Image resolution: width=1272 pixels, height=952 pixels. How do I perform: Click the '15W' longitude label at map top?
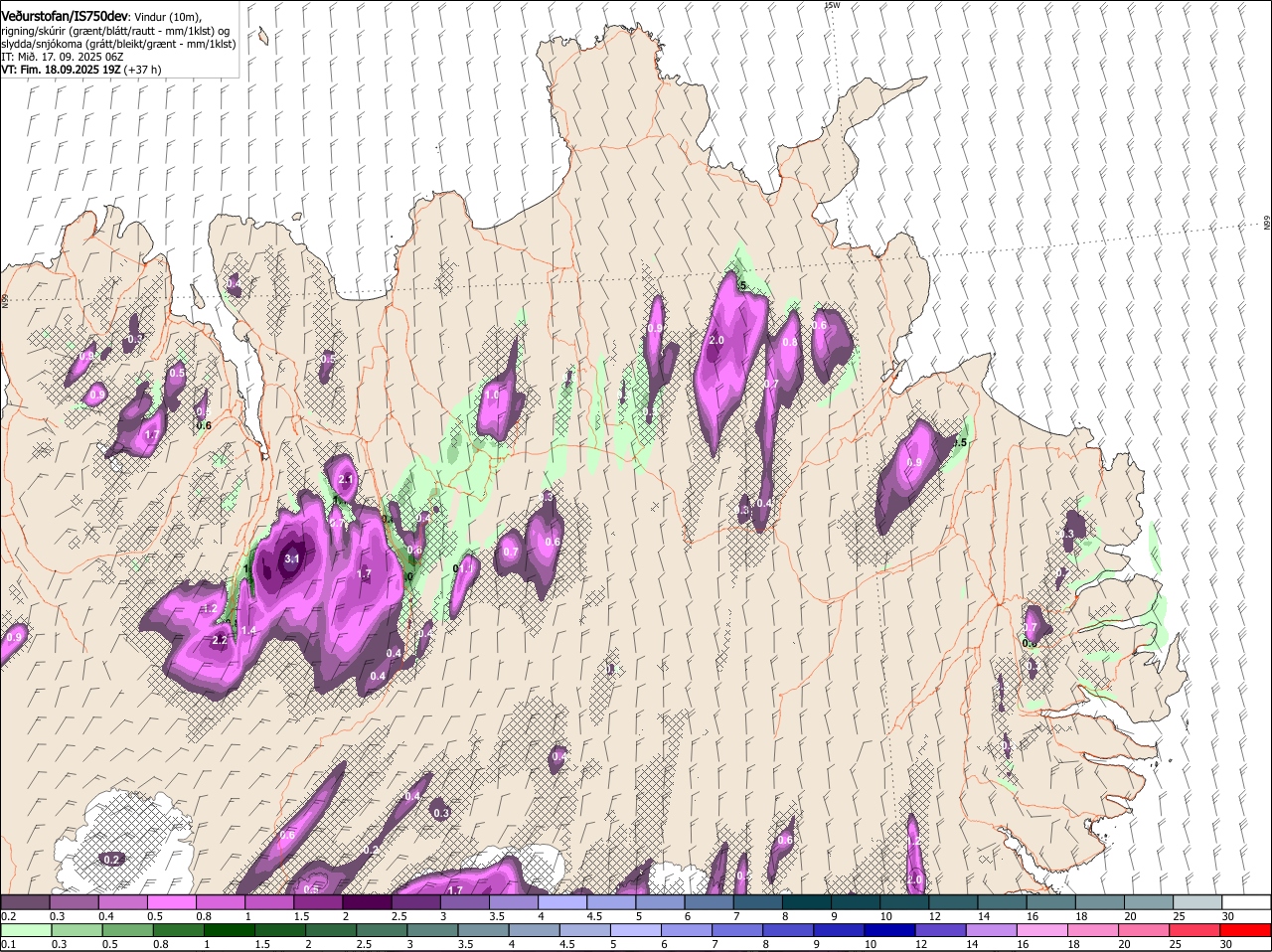click(832, 5)
